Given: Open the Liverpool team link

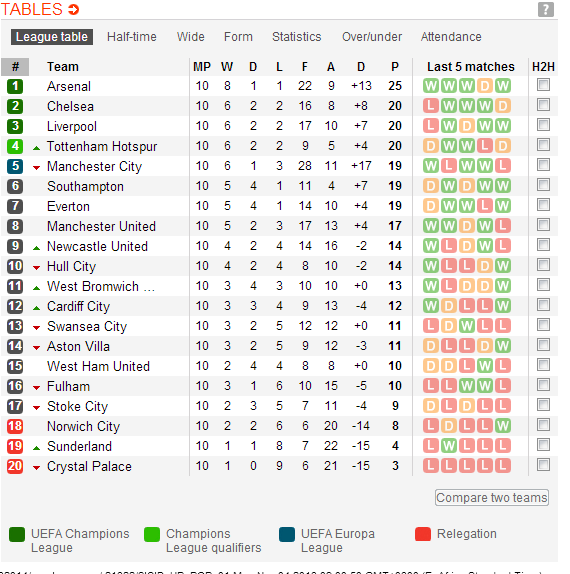Looking at the screenshot, I should point(72,126).
